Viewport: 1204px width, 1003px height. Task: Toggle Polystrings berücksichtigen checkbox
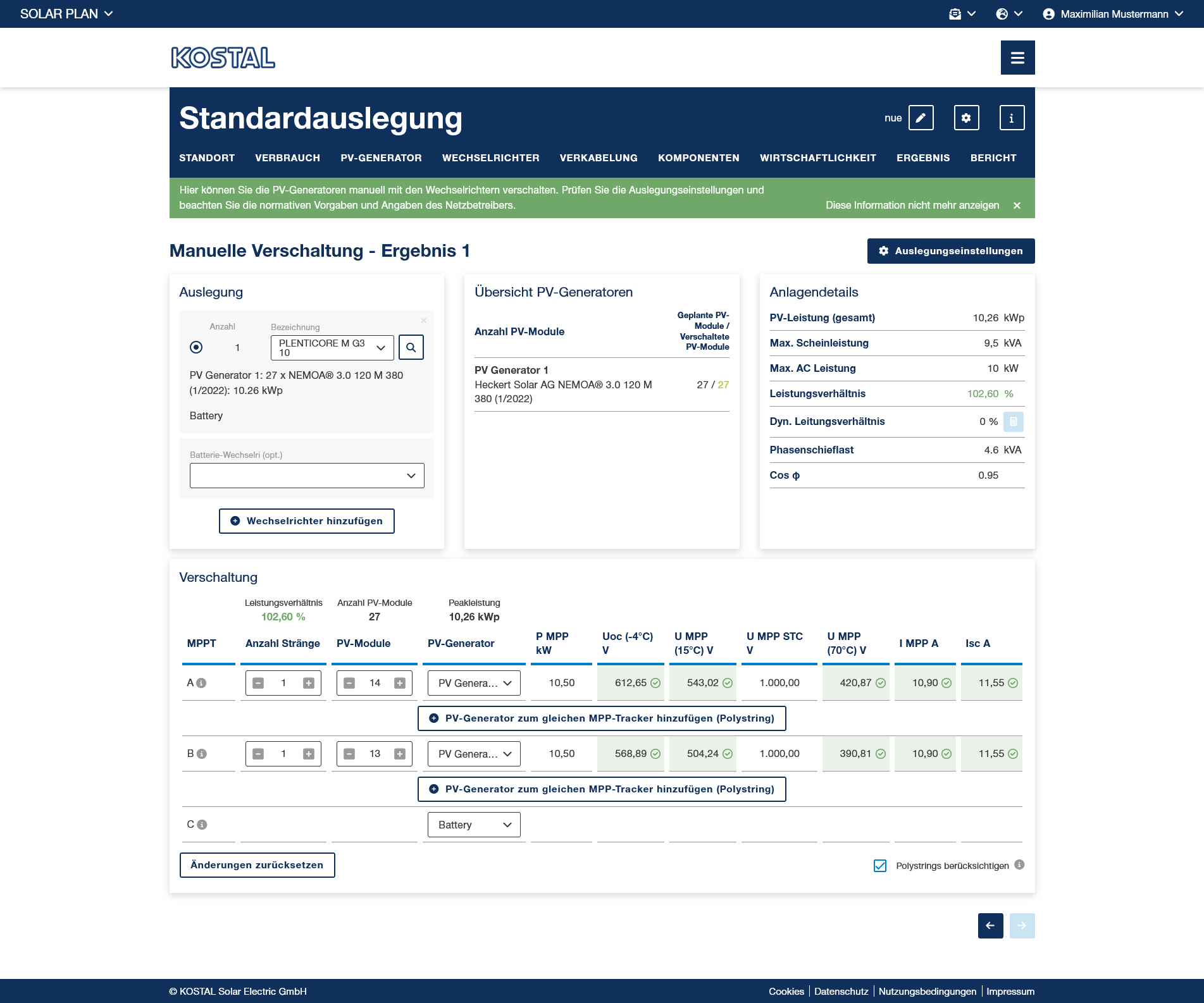pos(880,866)
